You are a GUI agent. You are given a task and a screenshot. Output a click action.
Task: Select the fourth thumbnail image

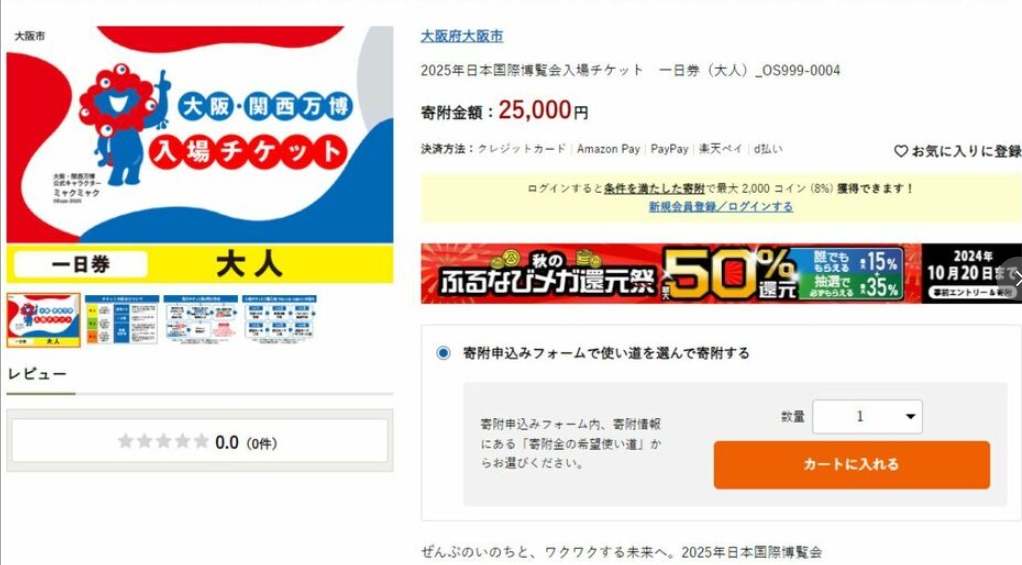[280, 320]
